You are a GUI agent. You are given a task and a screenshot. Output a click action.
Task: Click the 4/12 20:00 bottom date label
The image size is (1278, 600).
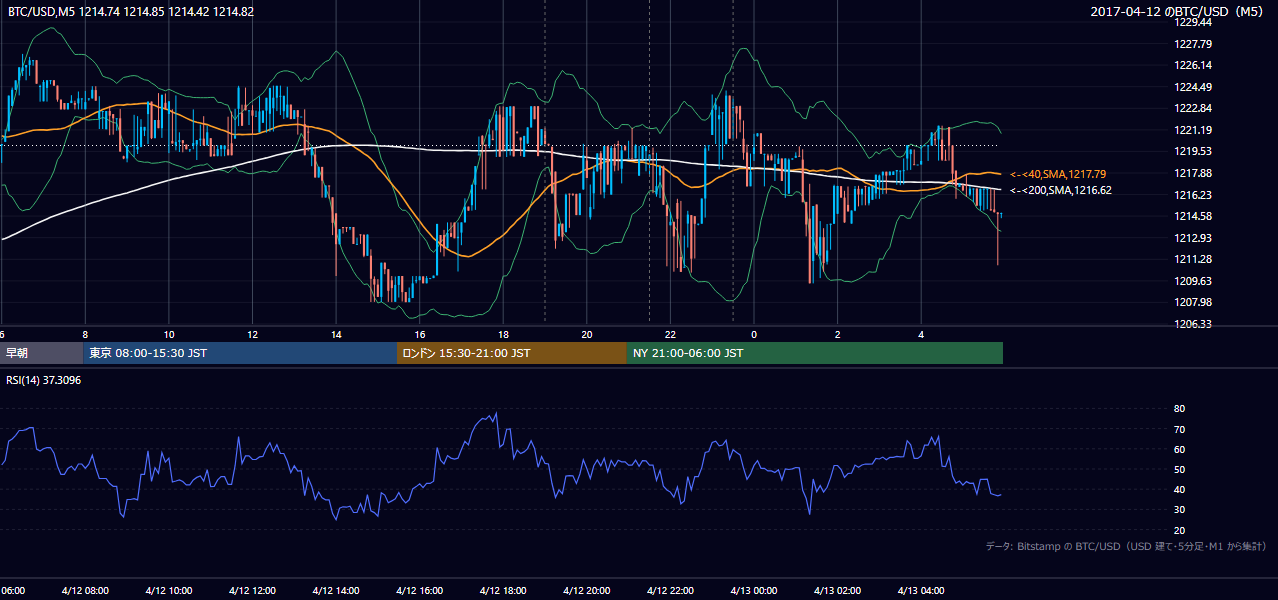click(x=587, y=590)
